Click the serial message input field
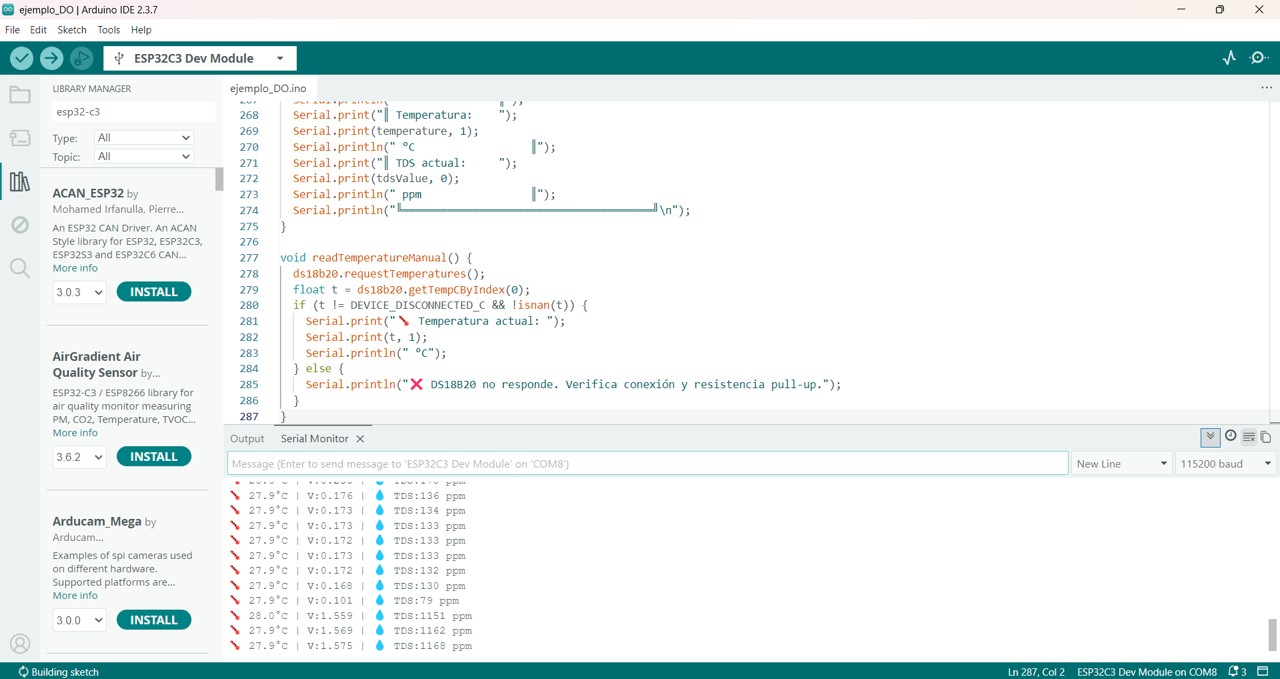This screenshot has height=679, width=1280. point(648,464)
